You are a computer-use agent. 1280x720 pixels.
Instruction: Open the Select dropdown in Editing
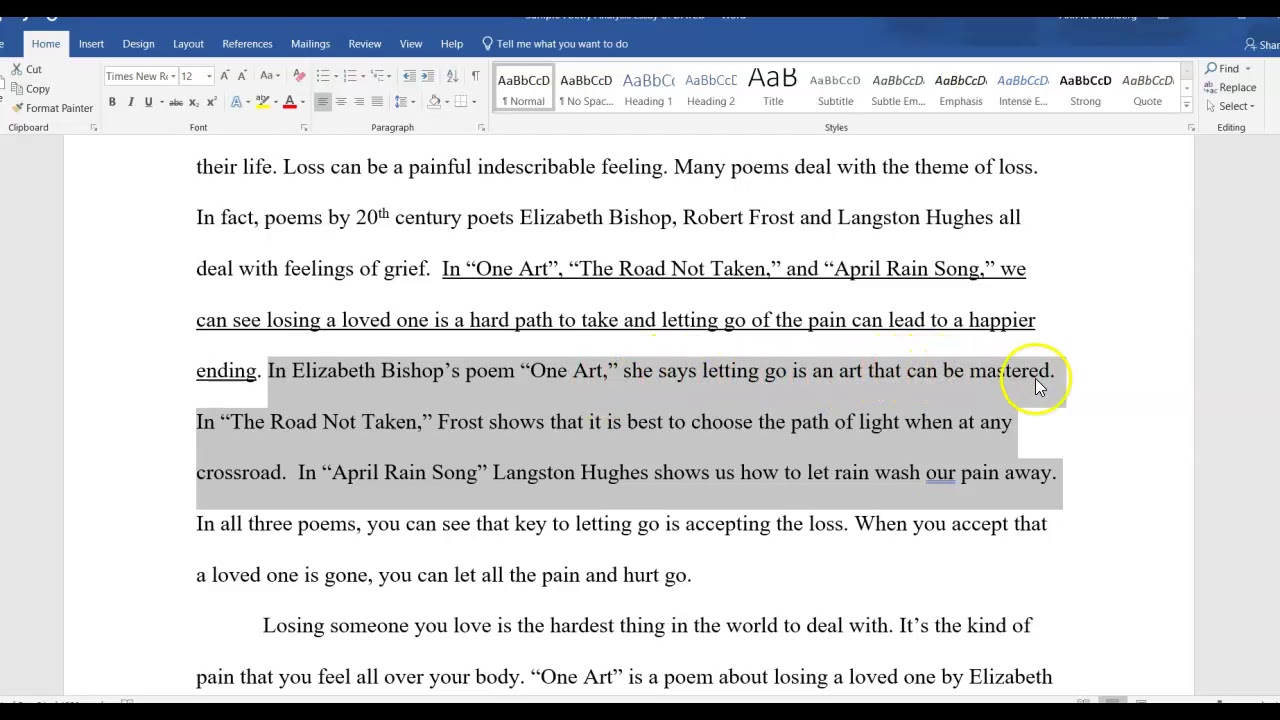(1229, 106)
